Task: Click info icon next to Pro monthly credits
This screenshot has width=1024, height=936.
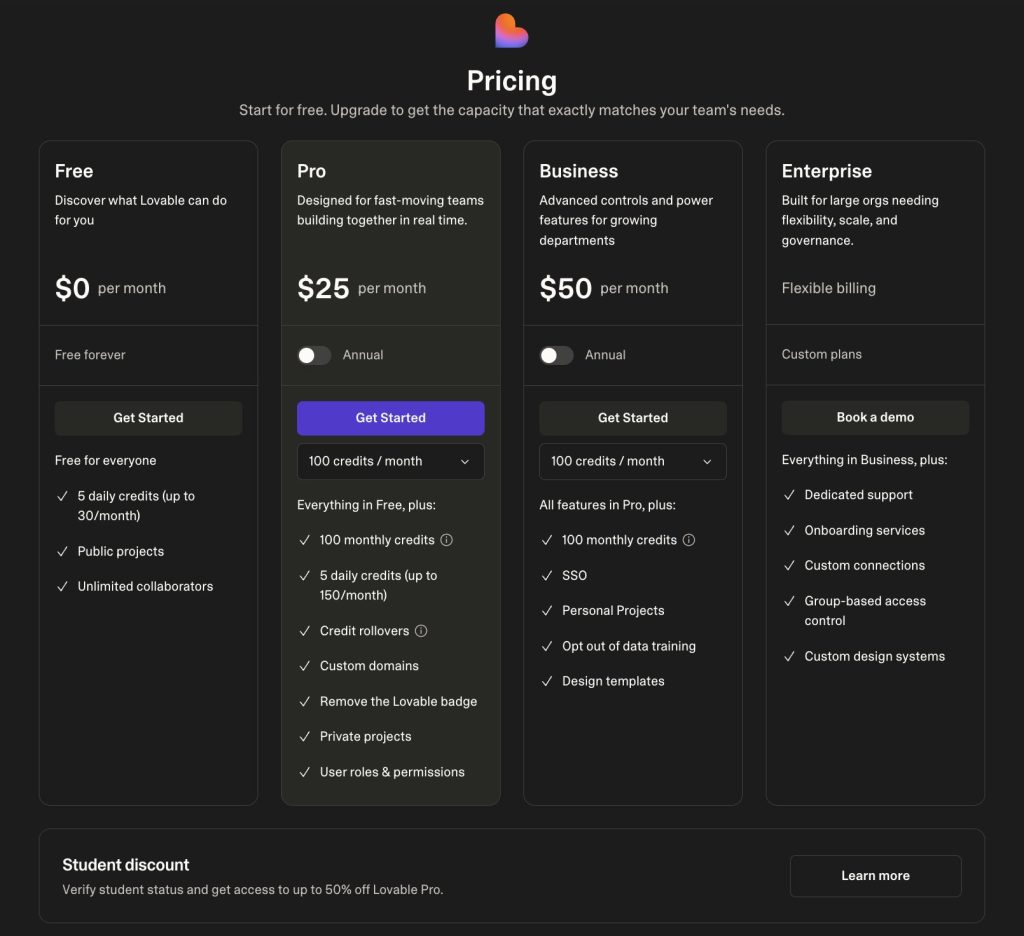Action: [x=447, y=540]
